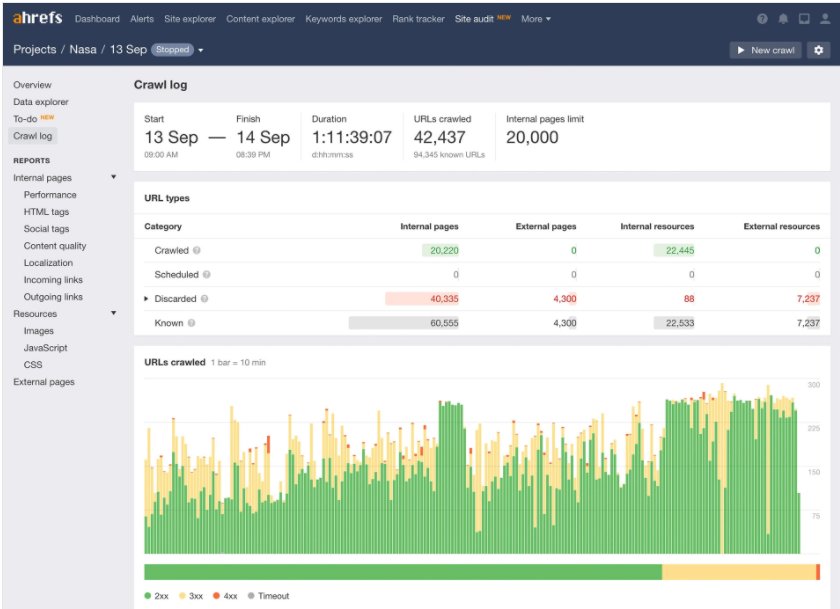Open Site explorer in top navigation
840x609 pixels.
[189, 19]
